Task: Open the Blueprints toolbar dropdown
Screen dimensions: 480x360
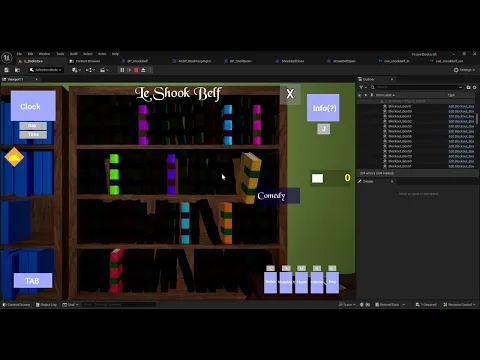Action: pos(90,70)
